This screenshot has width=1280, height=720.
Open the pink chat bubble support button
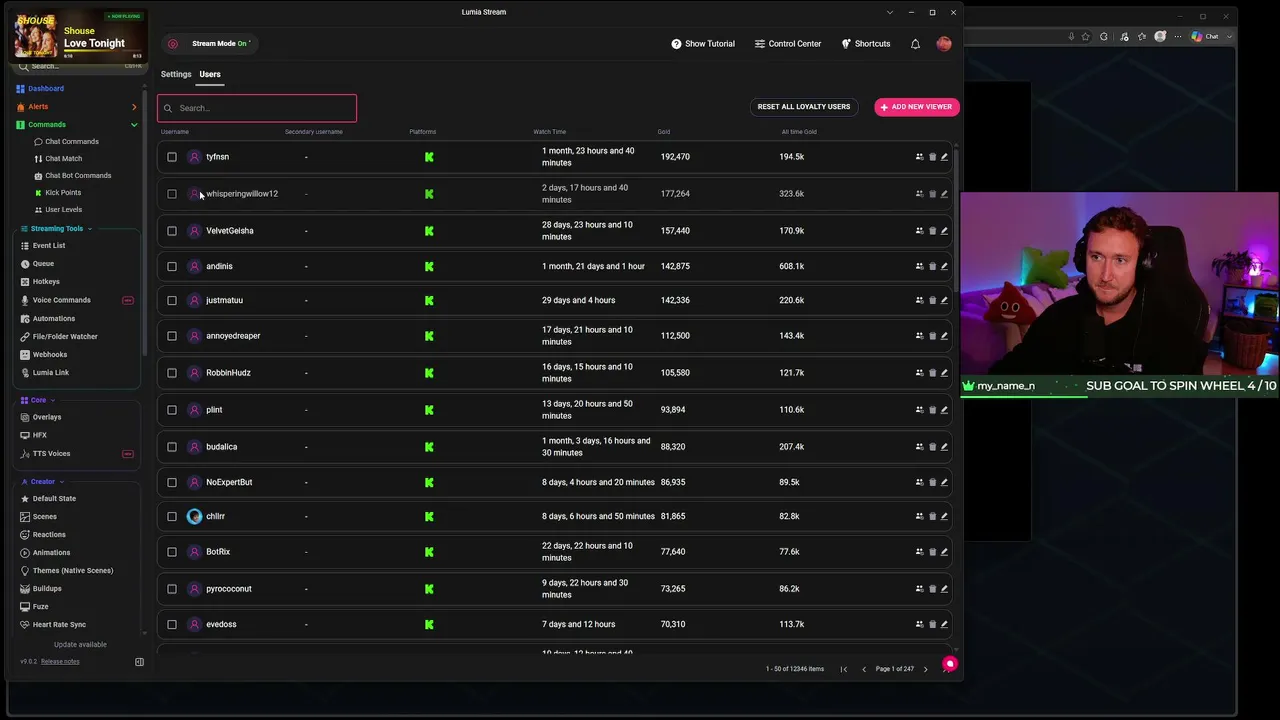950,664
